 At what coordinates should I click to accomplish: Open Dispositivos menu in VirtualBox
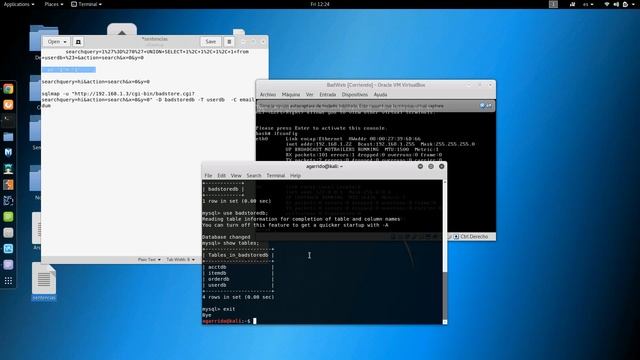pos(354,94)
